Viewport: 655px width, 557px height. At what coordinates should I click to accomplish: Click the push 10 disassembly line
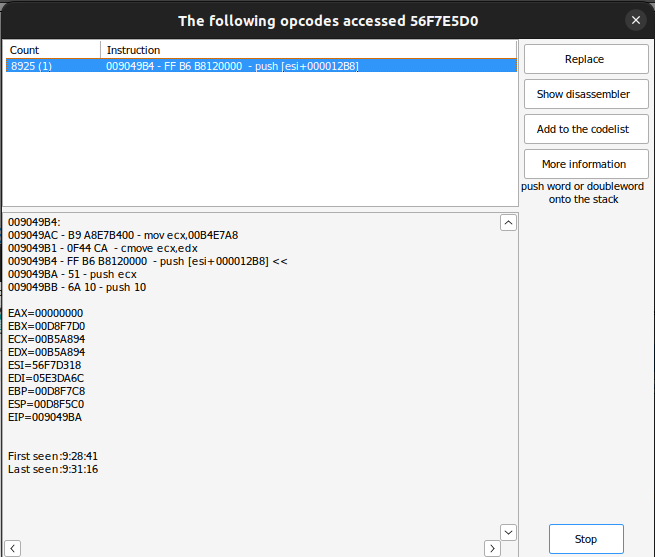tap(77, 287)
